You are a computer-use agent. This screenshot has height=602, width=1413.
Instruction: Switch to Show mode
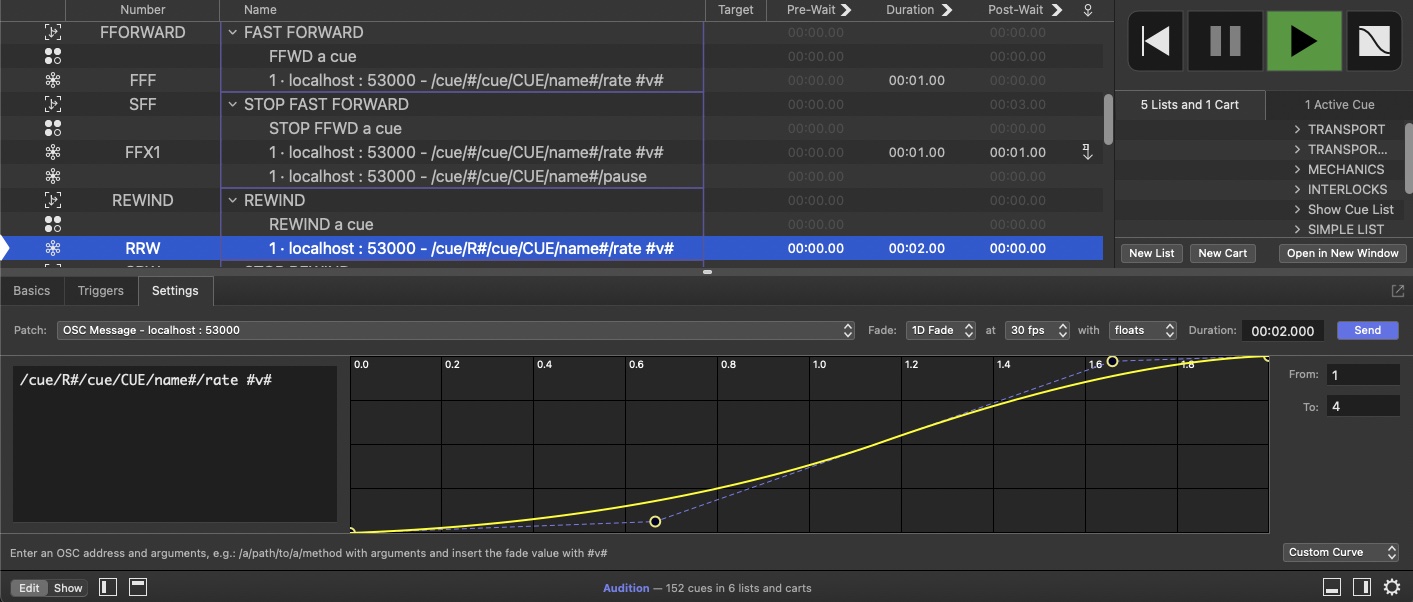click(x=68, y=588)
